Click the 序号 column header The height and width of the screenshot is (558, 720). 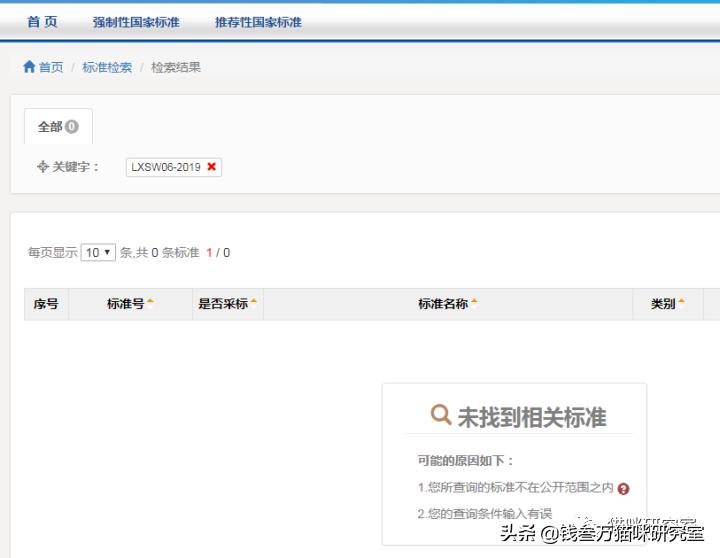click(46, 304)
